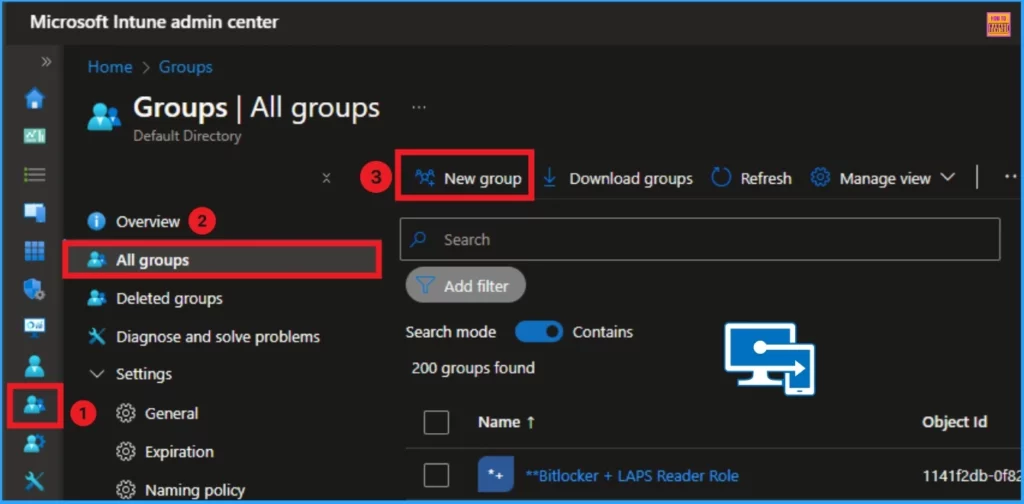Open the Devices icon in the rail
Screen dimensions: 1024x504
[34, 213]
